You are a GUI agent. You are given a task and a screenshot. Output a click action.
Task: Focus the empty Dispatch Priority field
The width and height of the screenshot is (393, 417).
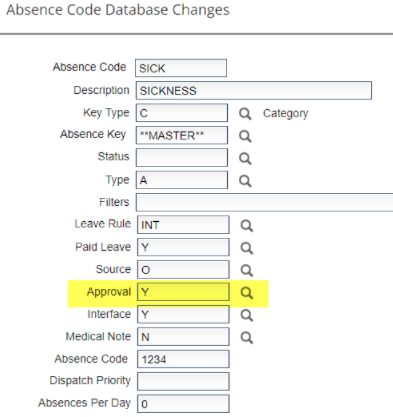(x=183, y=382)
